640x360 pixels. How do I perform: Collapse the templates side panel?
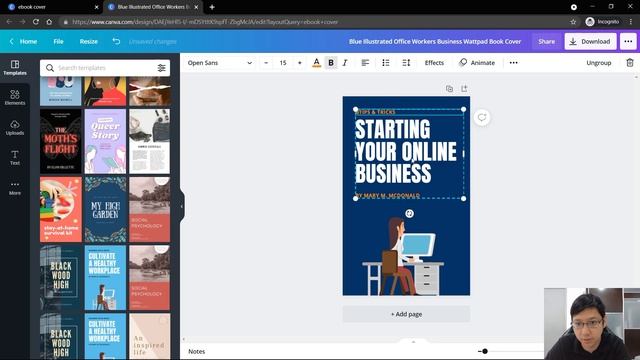[182, 206]
